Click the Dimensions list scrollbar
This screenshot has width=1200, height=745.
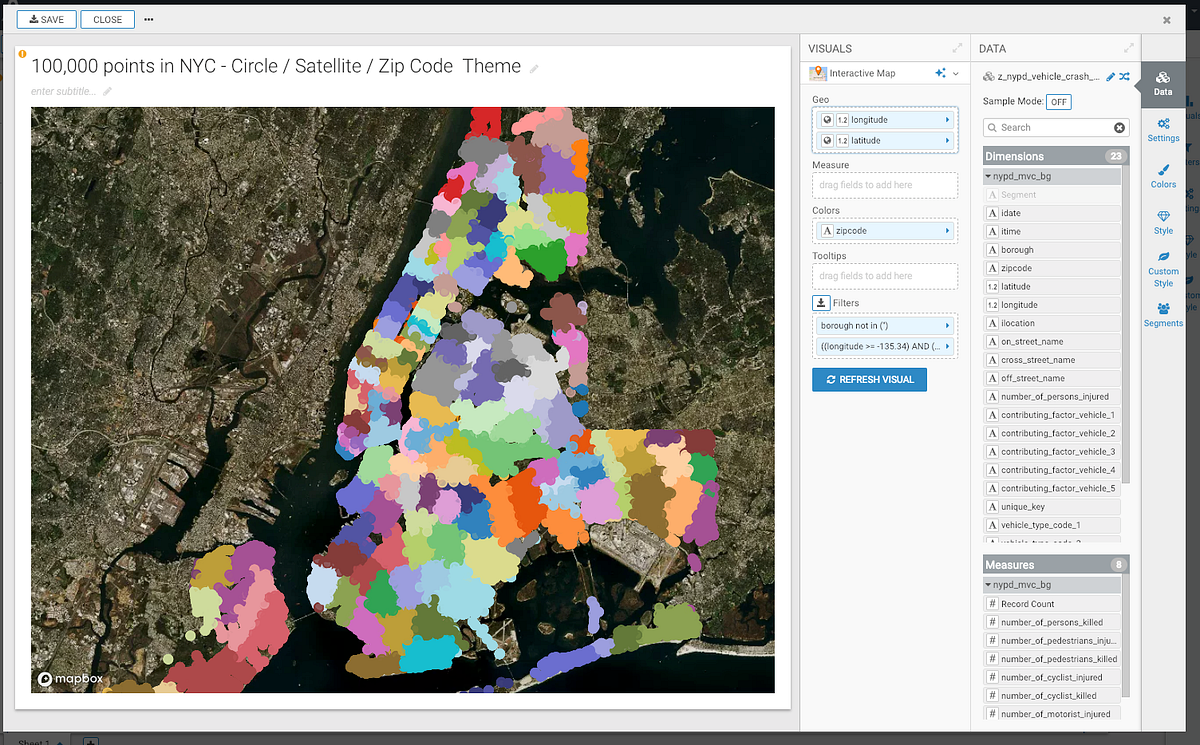tap(1126, 325)
